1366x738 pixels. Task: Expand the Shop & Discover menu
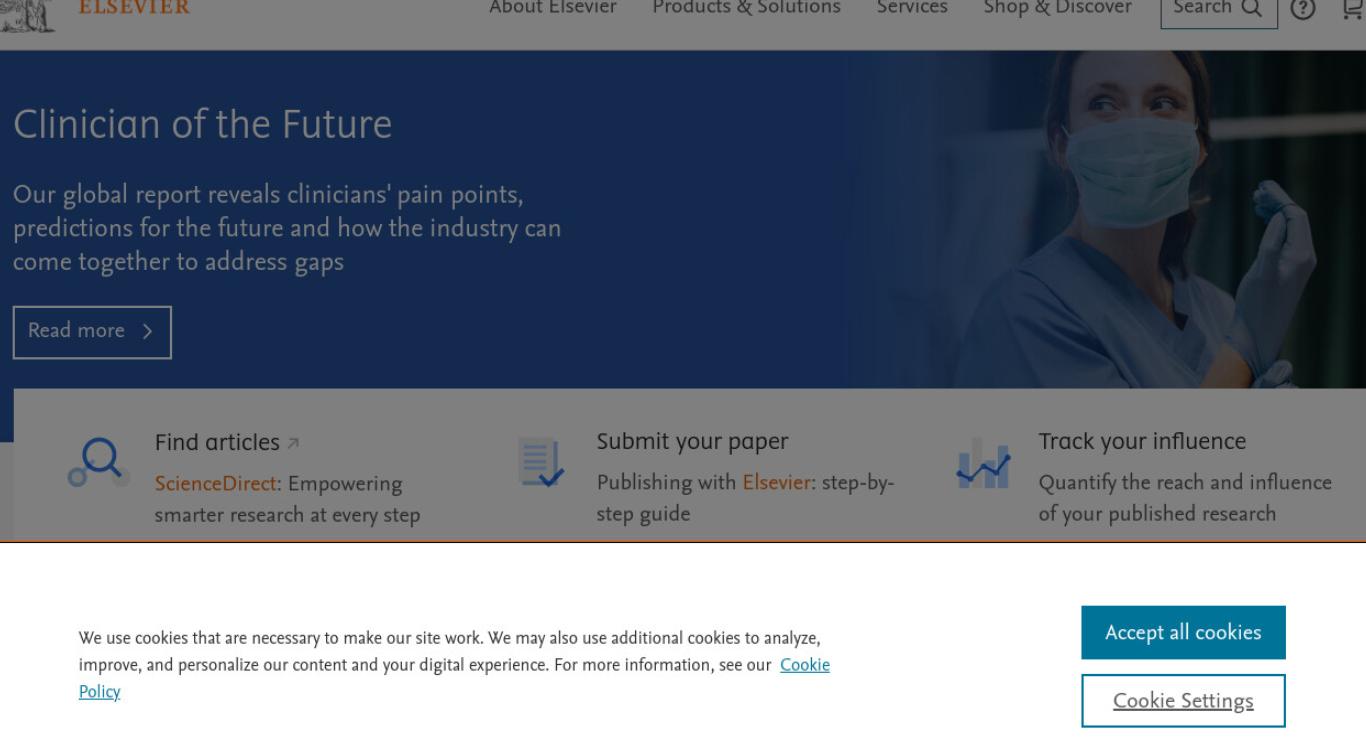[x=1058, y=8]
